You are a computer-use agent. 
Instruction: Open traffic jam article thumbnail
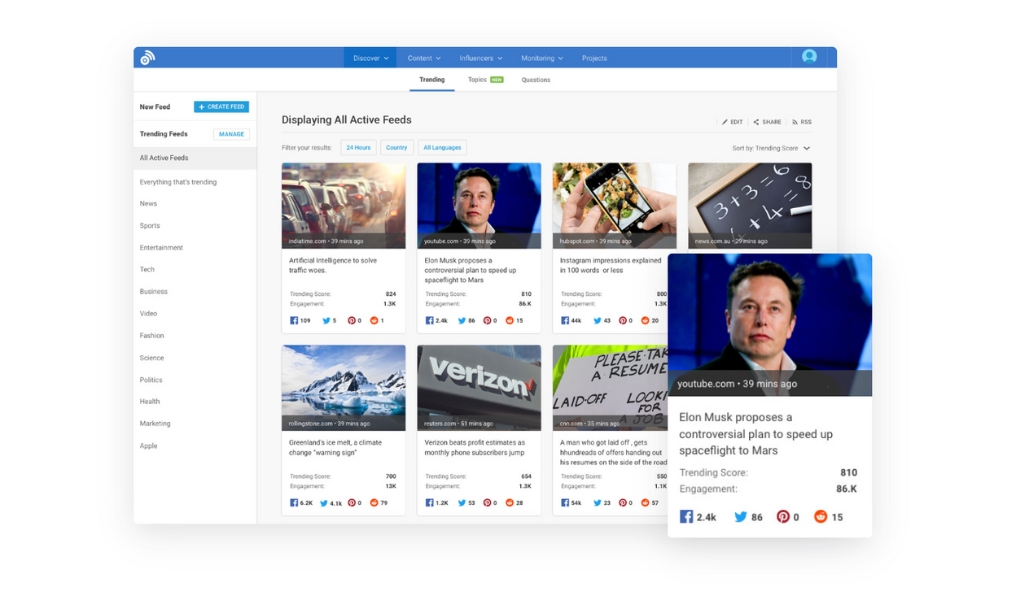pyautogui.click(x=344, y=206)
